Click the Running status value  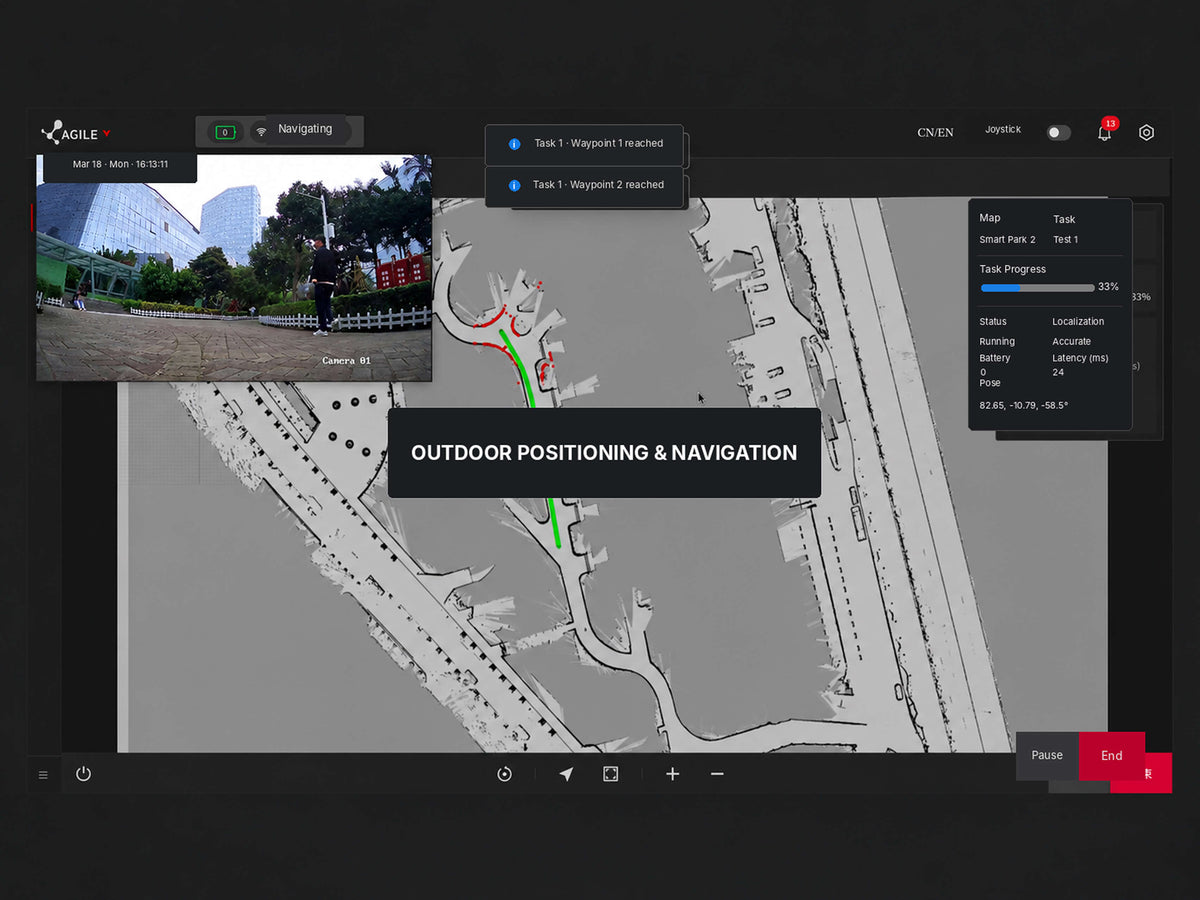click(x=997, y=342)
